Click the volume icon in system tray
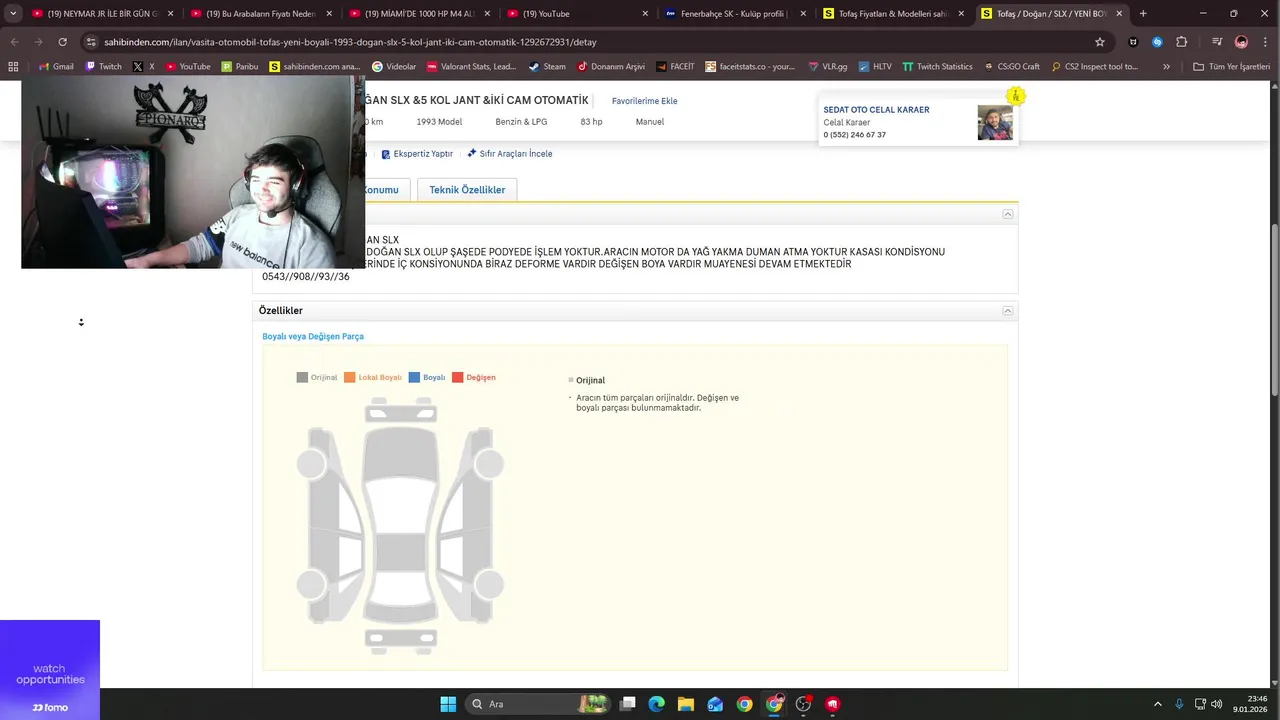Image resolution: width=1280 pixels, height=720 pixels. click(x=1217, y=704)
